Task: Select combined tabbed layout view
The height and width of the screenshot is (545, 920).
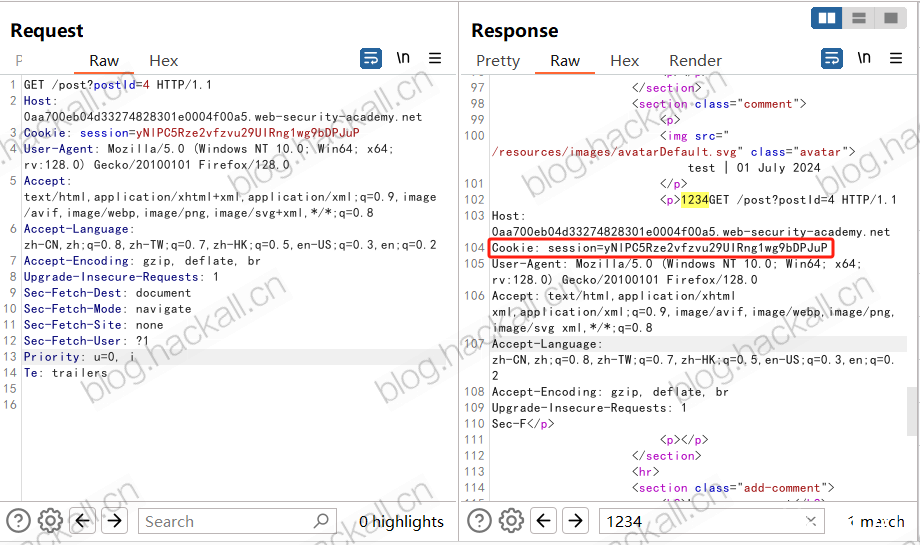Action: pyautogui.click(x=891, y=18)
